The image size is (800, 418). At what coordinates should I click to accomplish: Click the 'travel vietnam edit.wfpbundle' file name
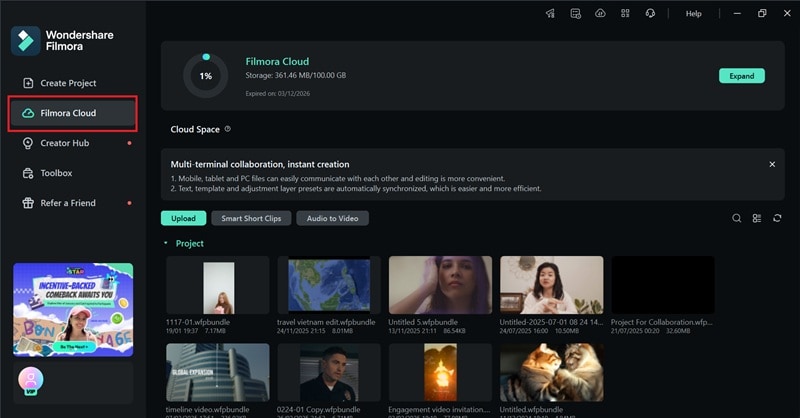coord(326,322)
